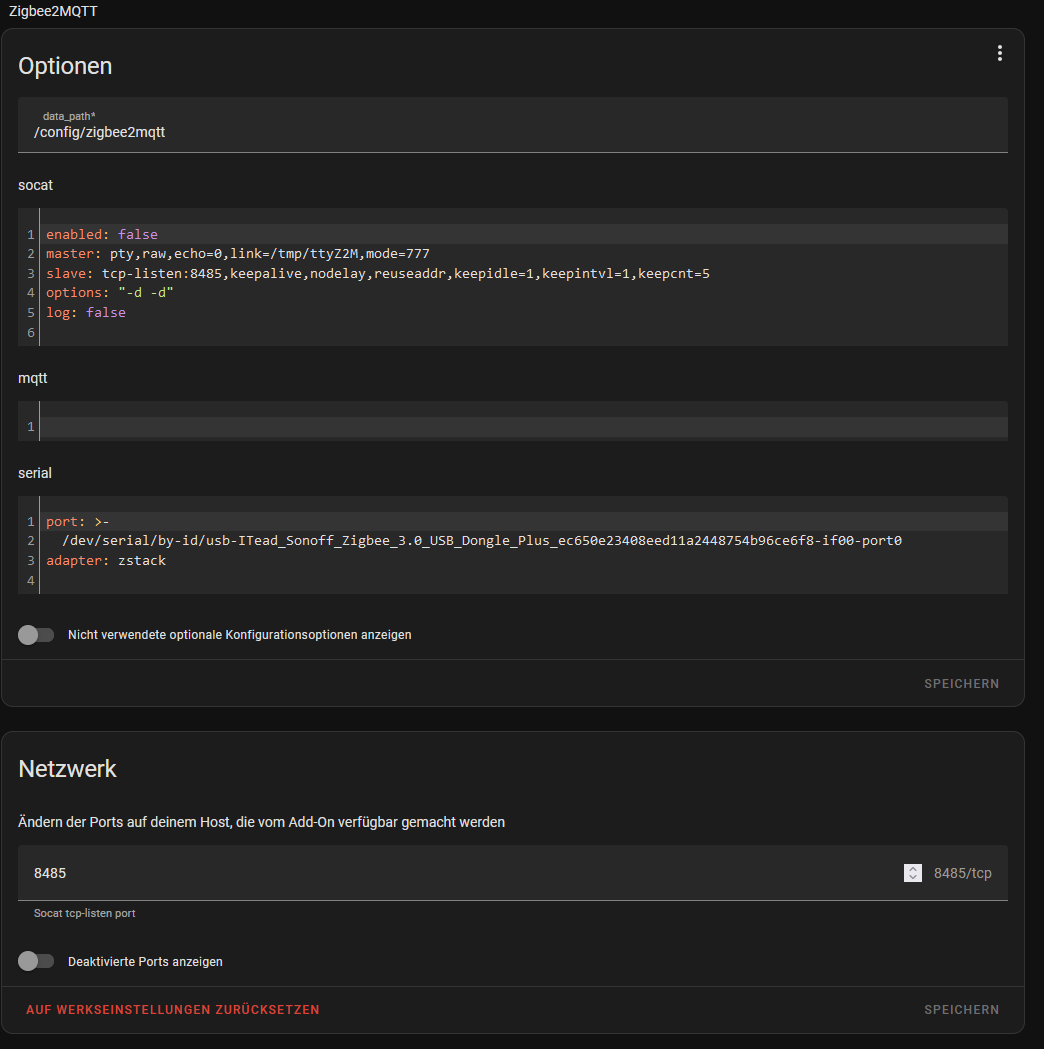This screenshot has height=1049, width=1044.
Task: Save Optionen with the SPEICHERN button
Action: point(961,684)
